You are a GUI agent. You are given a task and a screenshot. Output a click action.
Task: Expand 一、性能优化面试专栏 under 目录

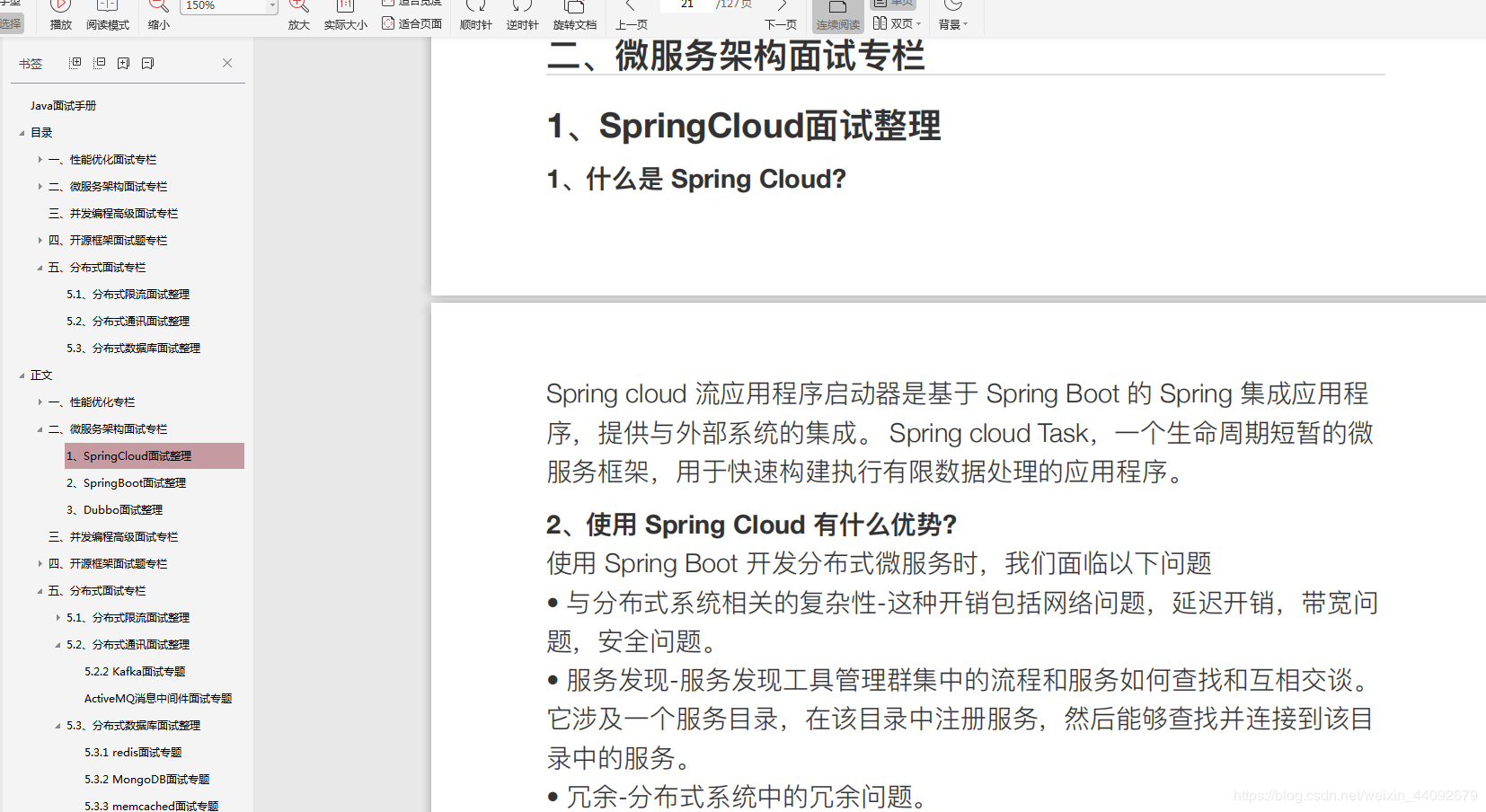(40, 160)
